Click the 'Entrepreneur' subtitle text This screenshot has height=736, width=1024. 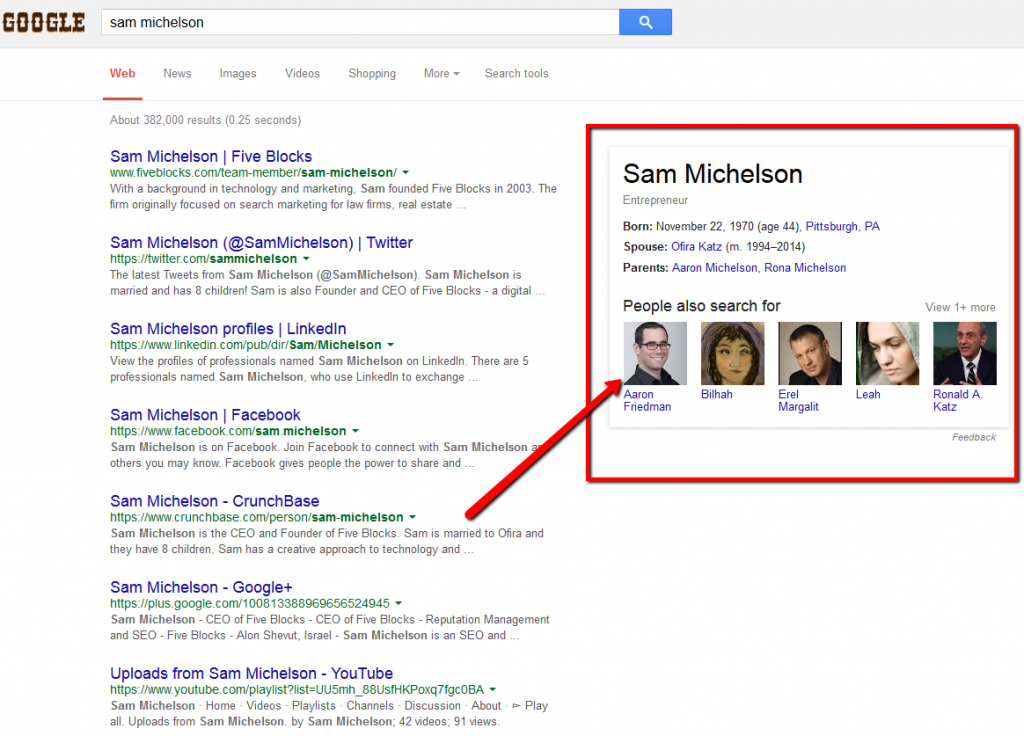(655, 200)
